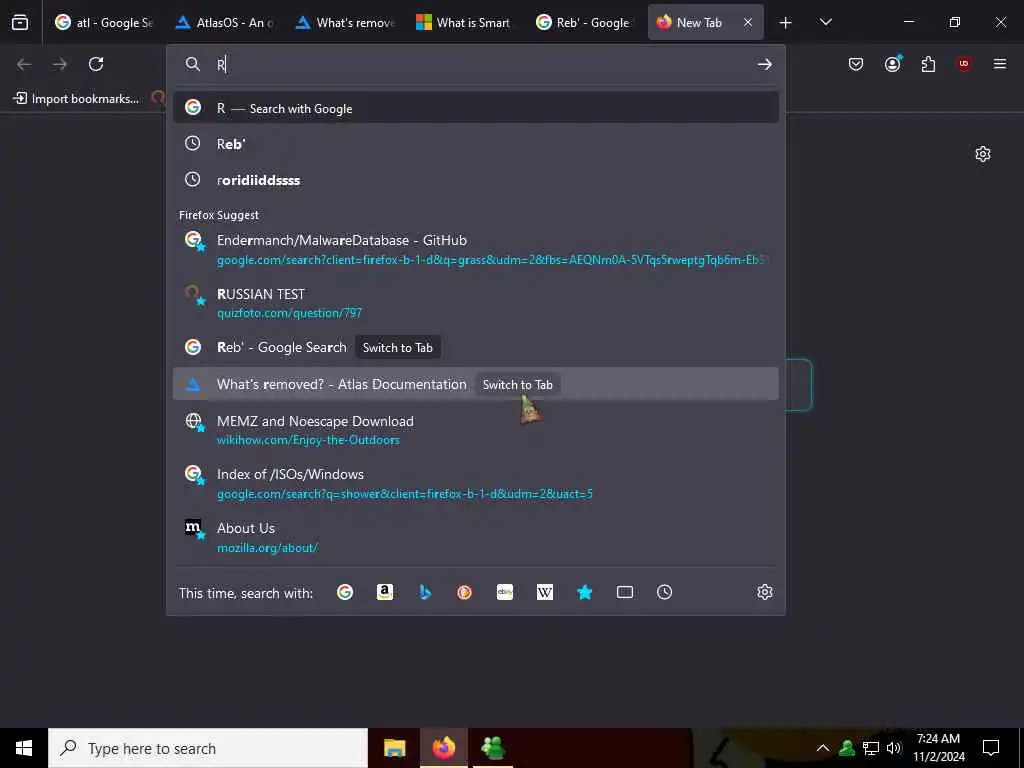Image resolution: width=1024 pixels, height=768 pixels.
Task: Click the 'Type here to search' box
Action: click(208, 748)
